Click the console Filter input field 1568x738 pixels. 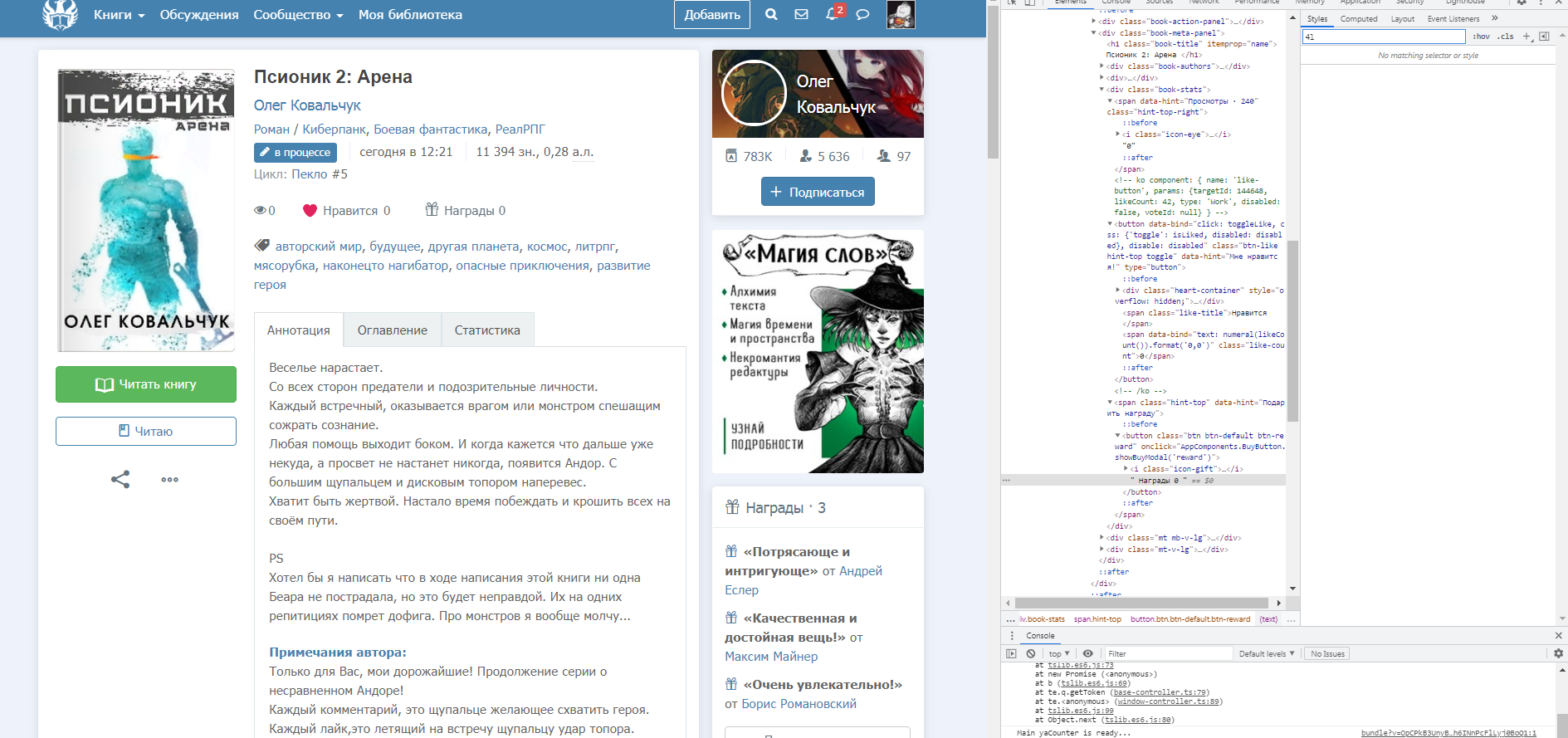(x=1166, y=653)
